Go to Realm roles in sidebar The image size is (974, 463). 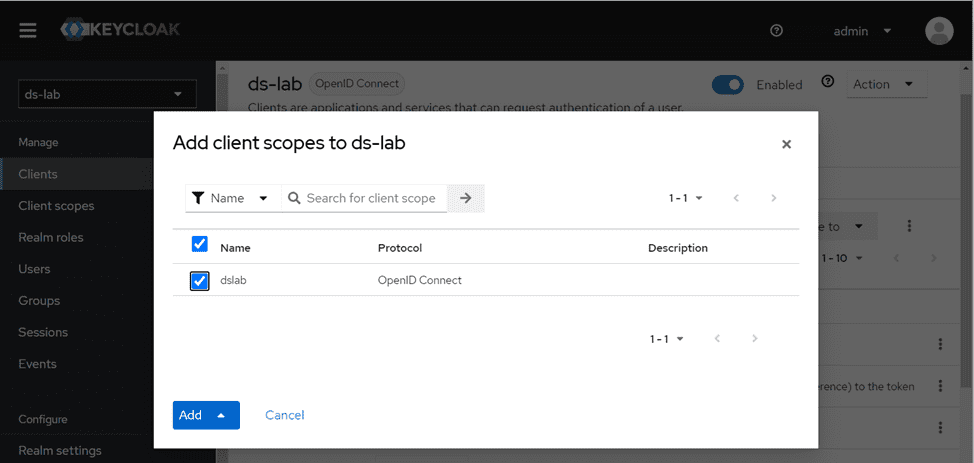pos(51,237)
